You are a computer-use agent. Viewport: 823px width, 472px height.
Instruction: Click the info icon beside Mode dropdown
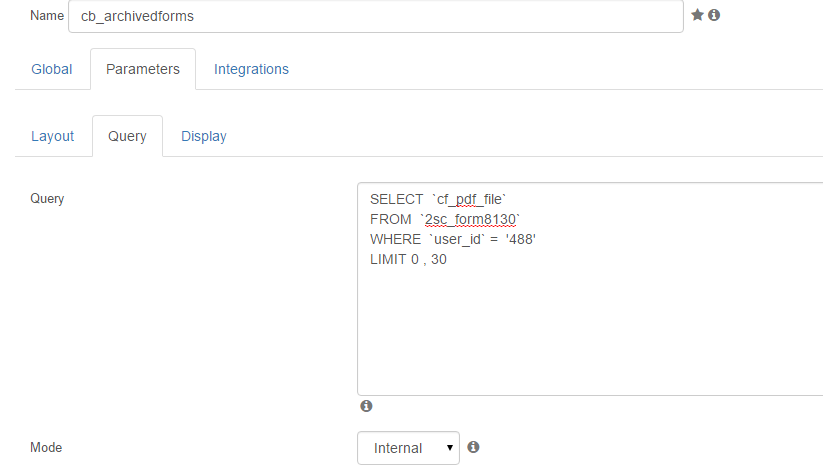coord(473,447)
